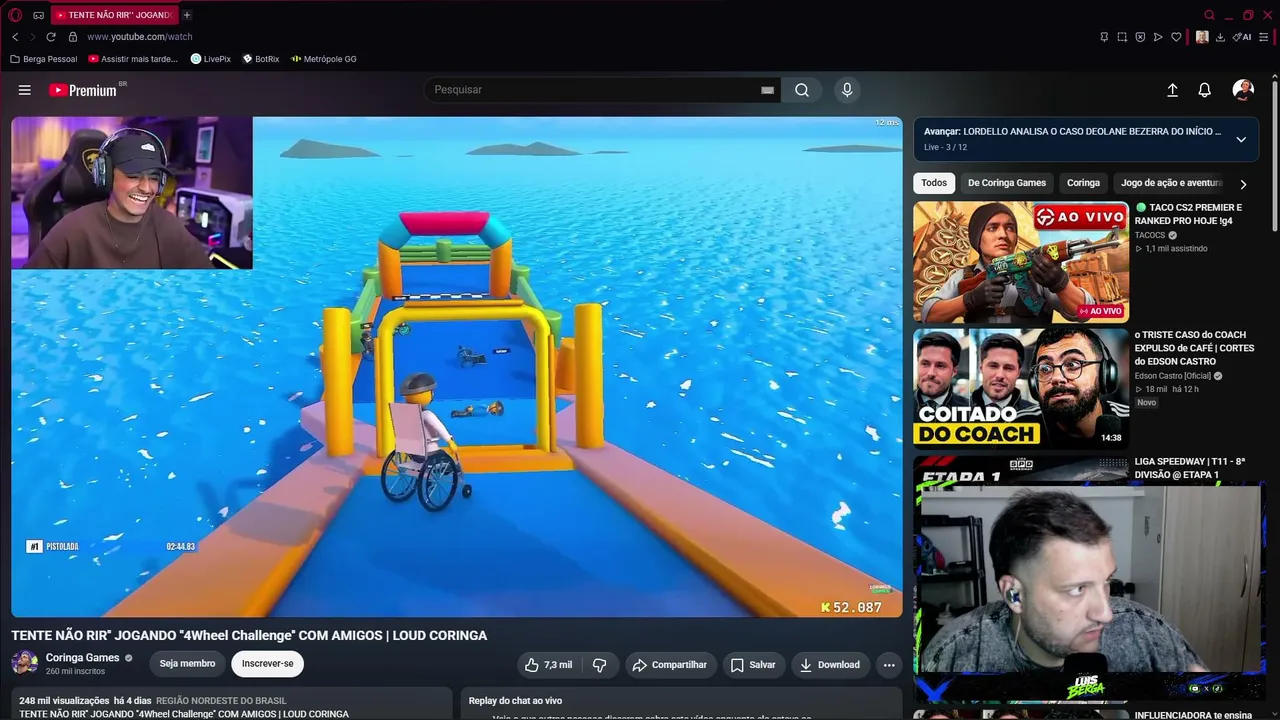Select Jogo de ação e aventura chip
Image resolution: width=1280 pixels, height=720 pixels.
click(1171, 183)
